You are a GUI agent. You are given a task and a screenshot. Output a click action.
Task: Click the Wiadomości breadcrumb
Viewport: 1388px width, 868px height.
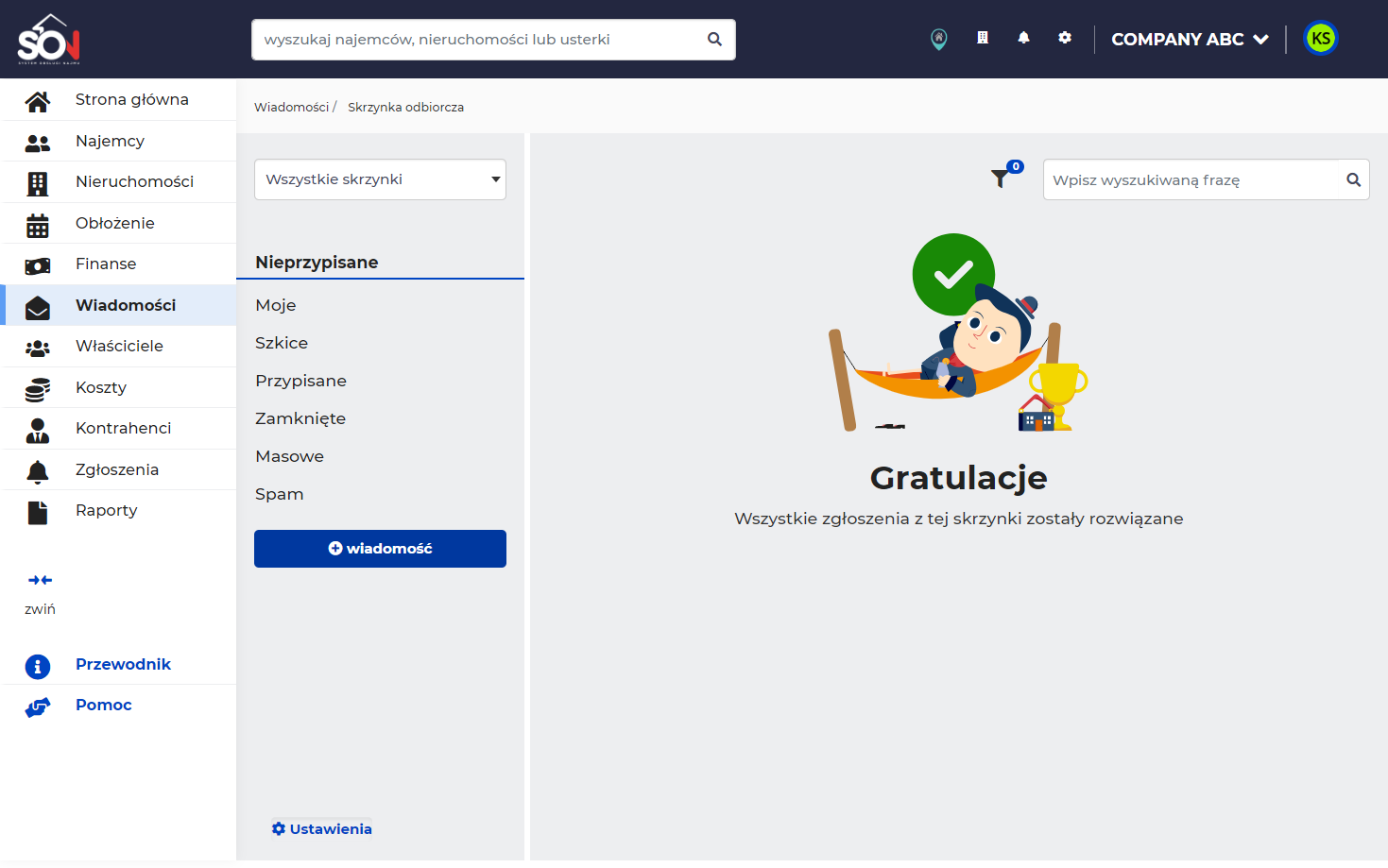pos(291,107)
